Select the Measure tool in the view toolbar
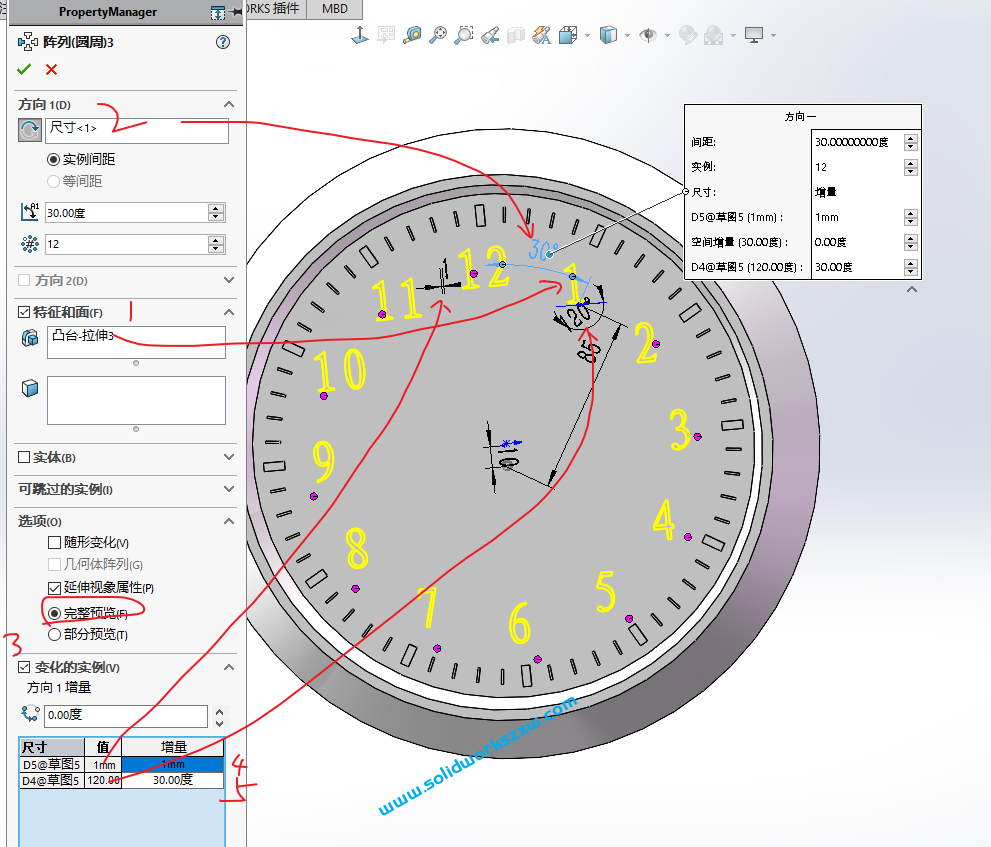 (412, 36)
